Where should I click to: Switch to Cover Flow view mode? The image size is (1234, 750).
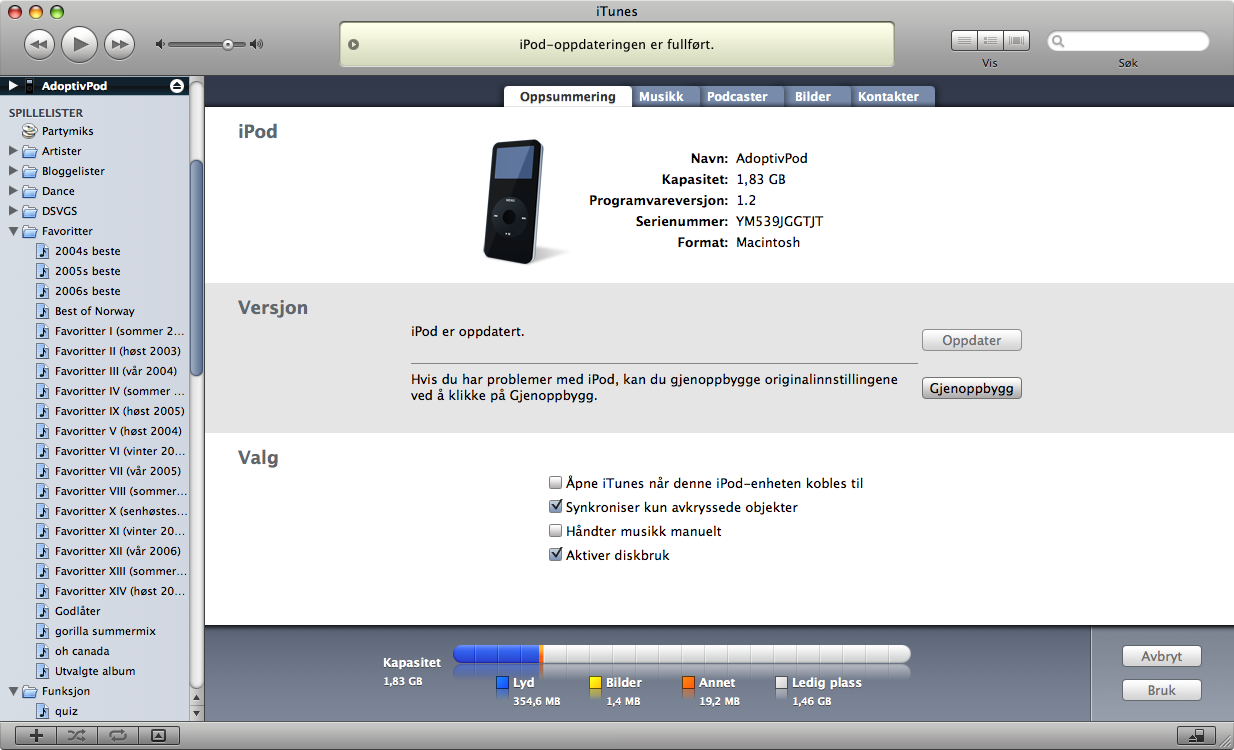point(1017,41)
